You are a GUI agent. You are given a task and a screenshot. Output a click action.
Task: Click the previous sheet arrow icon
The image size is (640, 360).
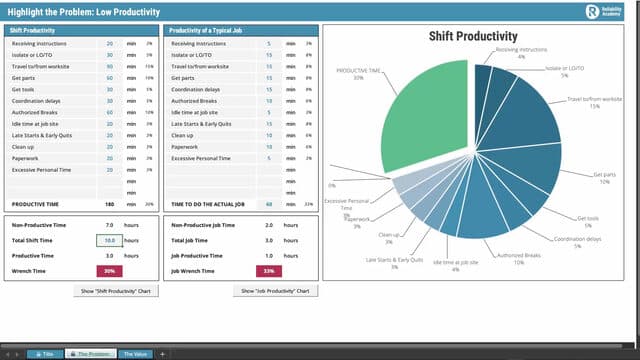point(7,354)
